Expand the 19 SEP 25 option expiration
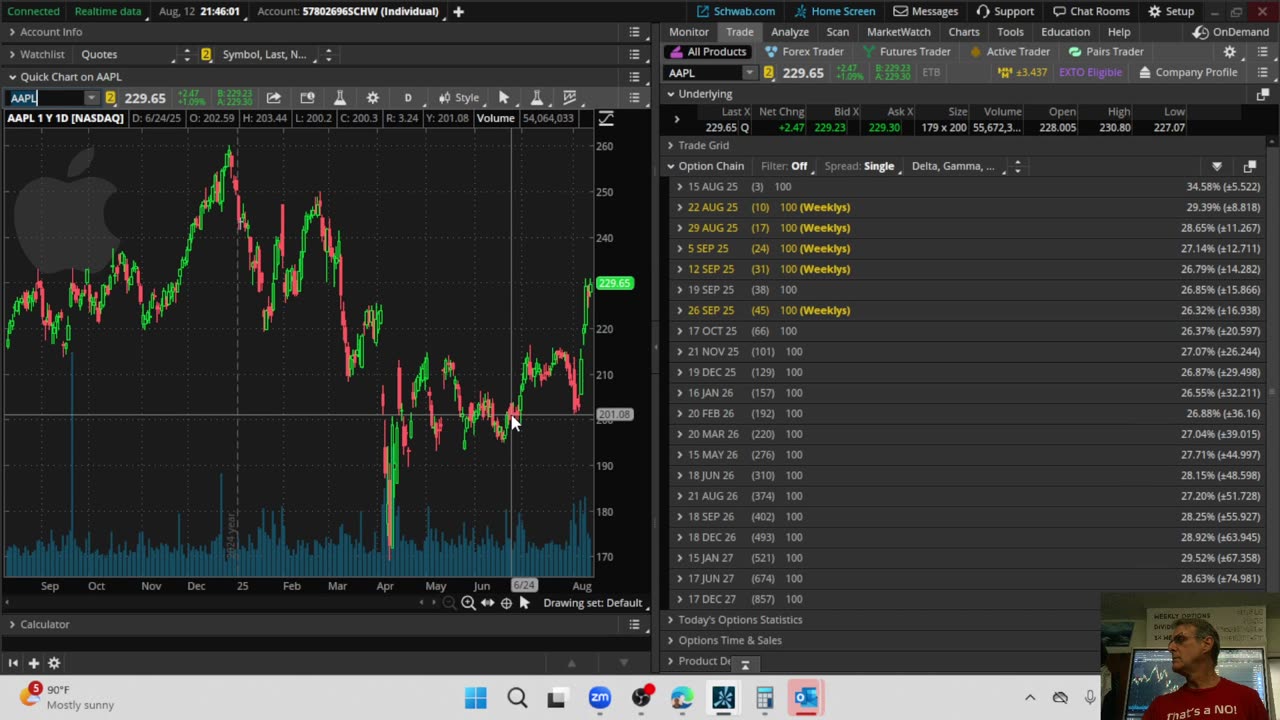 [680, 290]
